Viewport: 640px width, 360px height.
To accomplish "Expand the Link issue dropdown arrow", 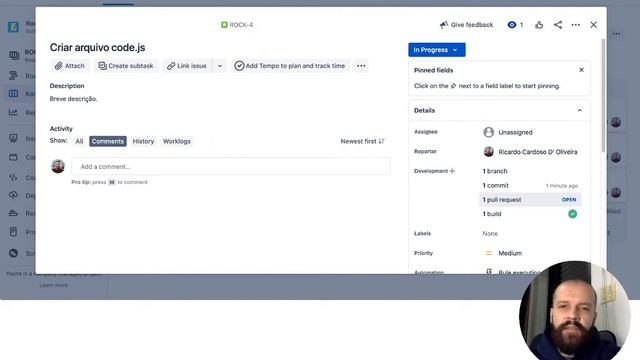I will 220,66.
